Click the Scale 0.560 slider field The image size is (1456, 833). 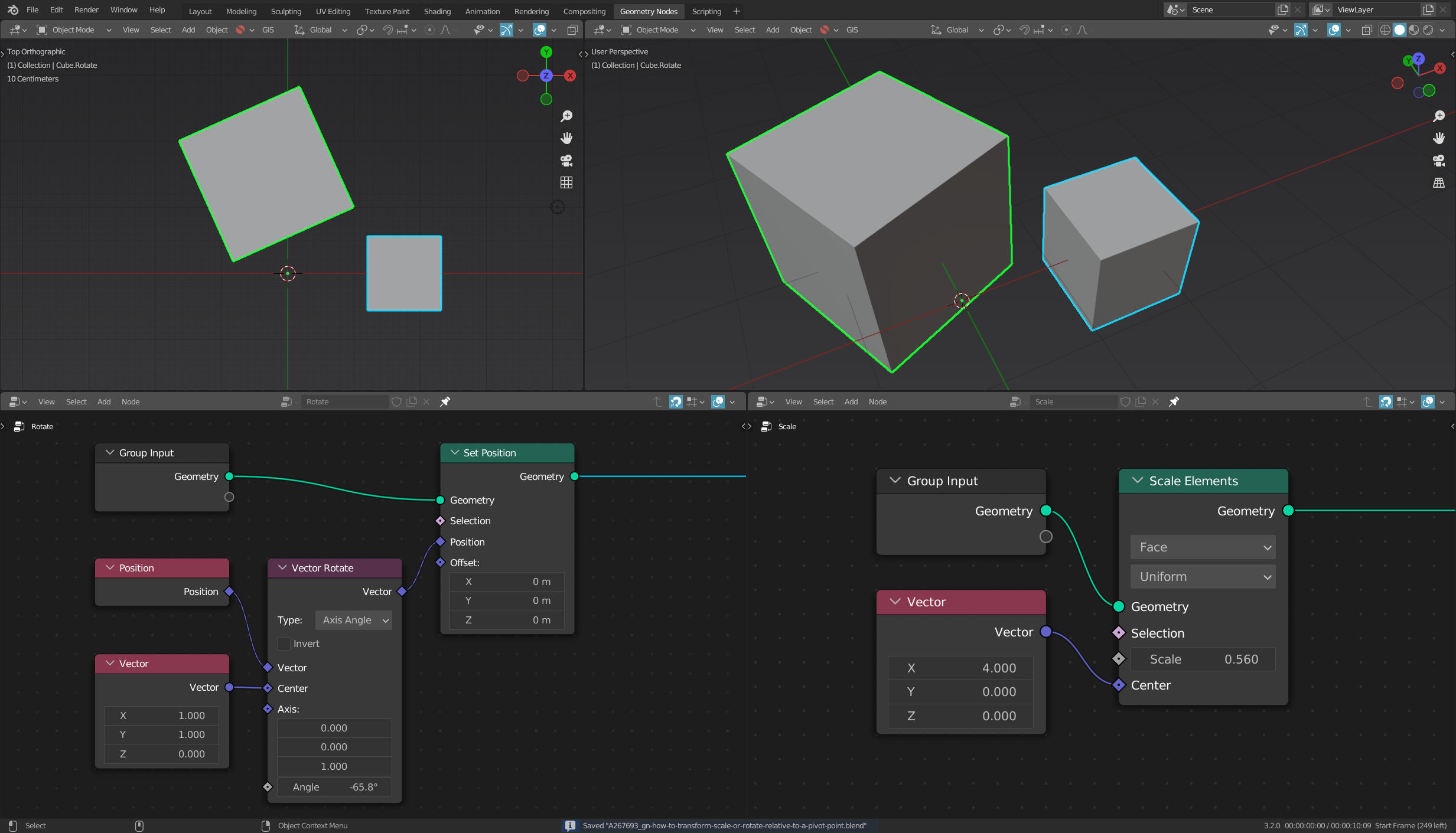pyautogui.click(x=1203, y=659)
